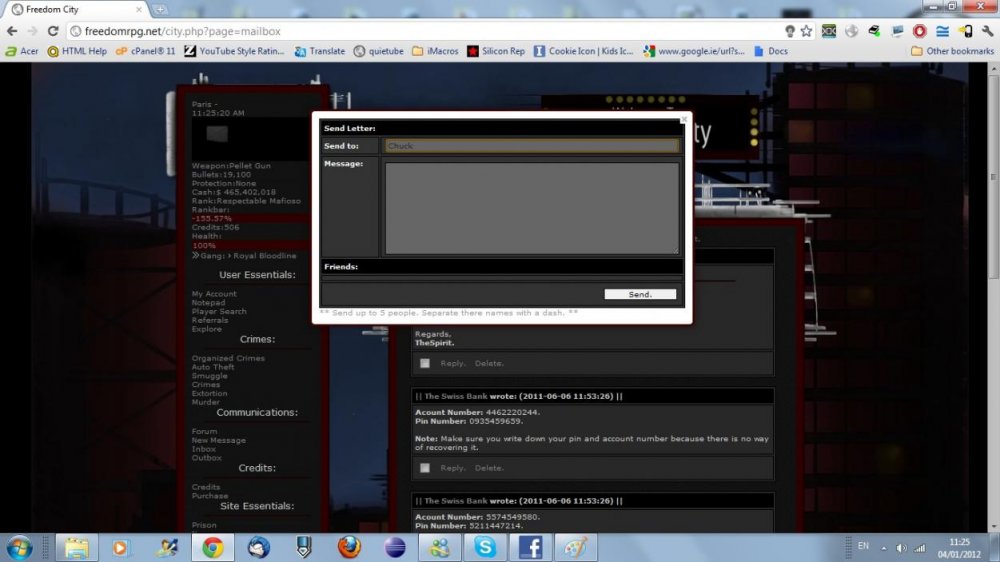Close the Send Letter popup

tap(684, 119)
